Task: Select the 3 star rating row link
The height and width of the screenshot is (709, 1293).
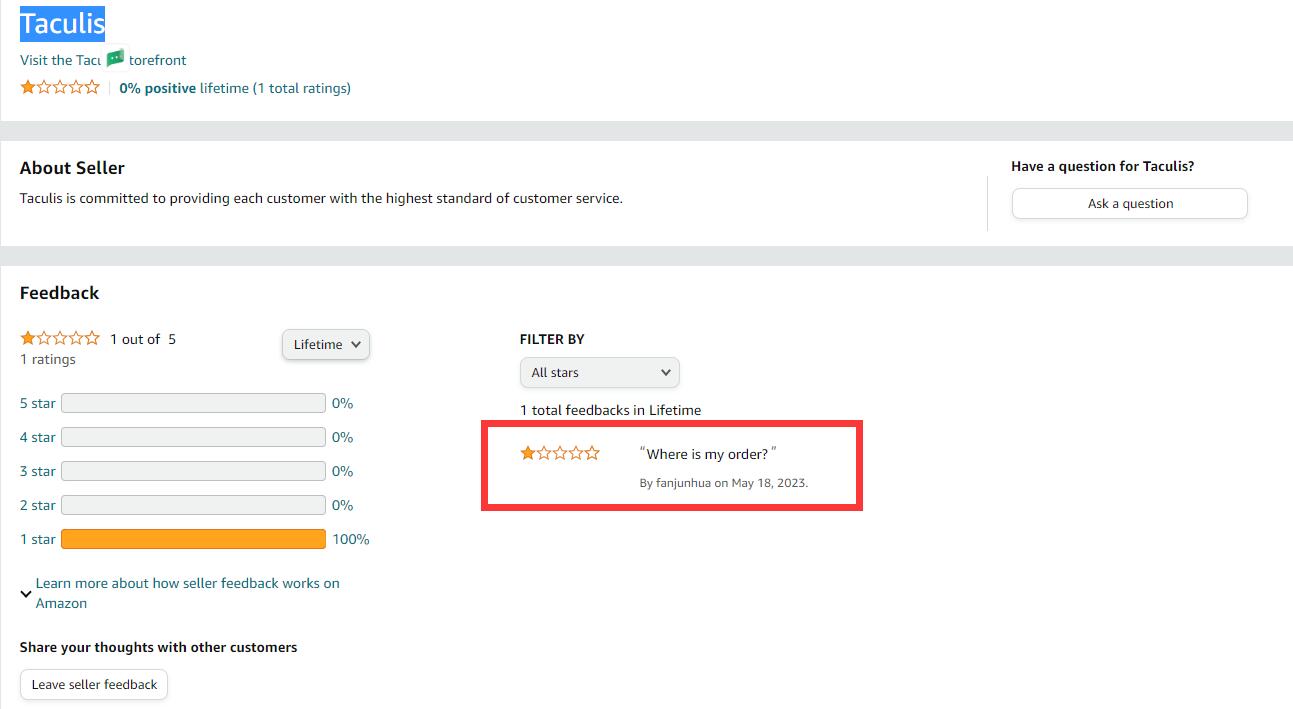Action: (38, 472)
